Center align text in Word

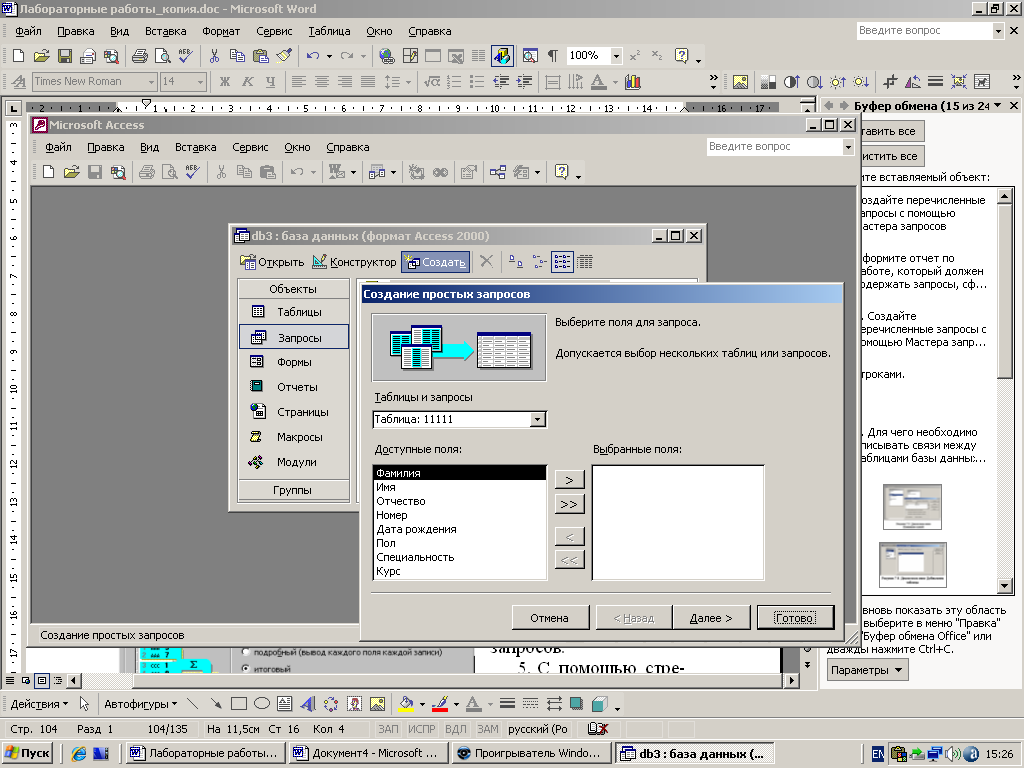[321, 82]
